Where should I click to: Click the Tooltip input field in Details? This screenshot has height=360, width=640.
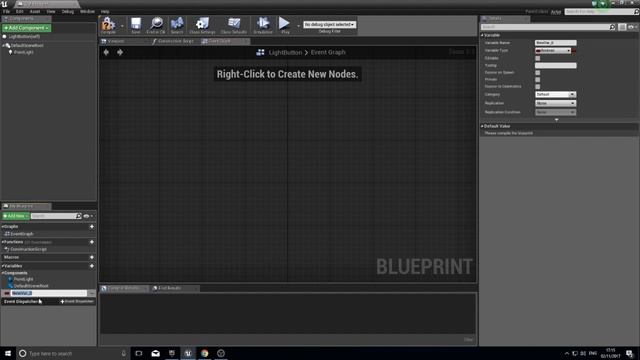556,65
